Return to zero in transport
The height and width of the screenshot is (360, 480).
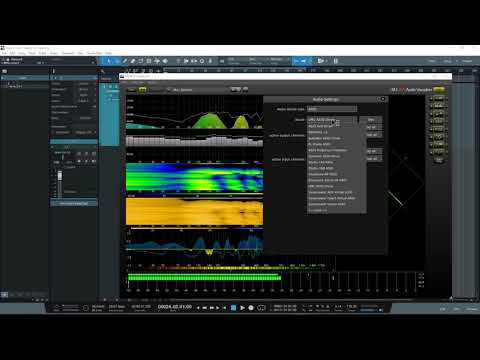225,308
